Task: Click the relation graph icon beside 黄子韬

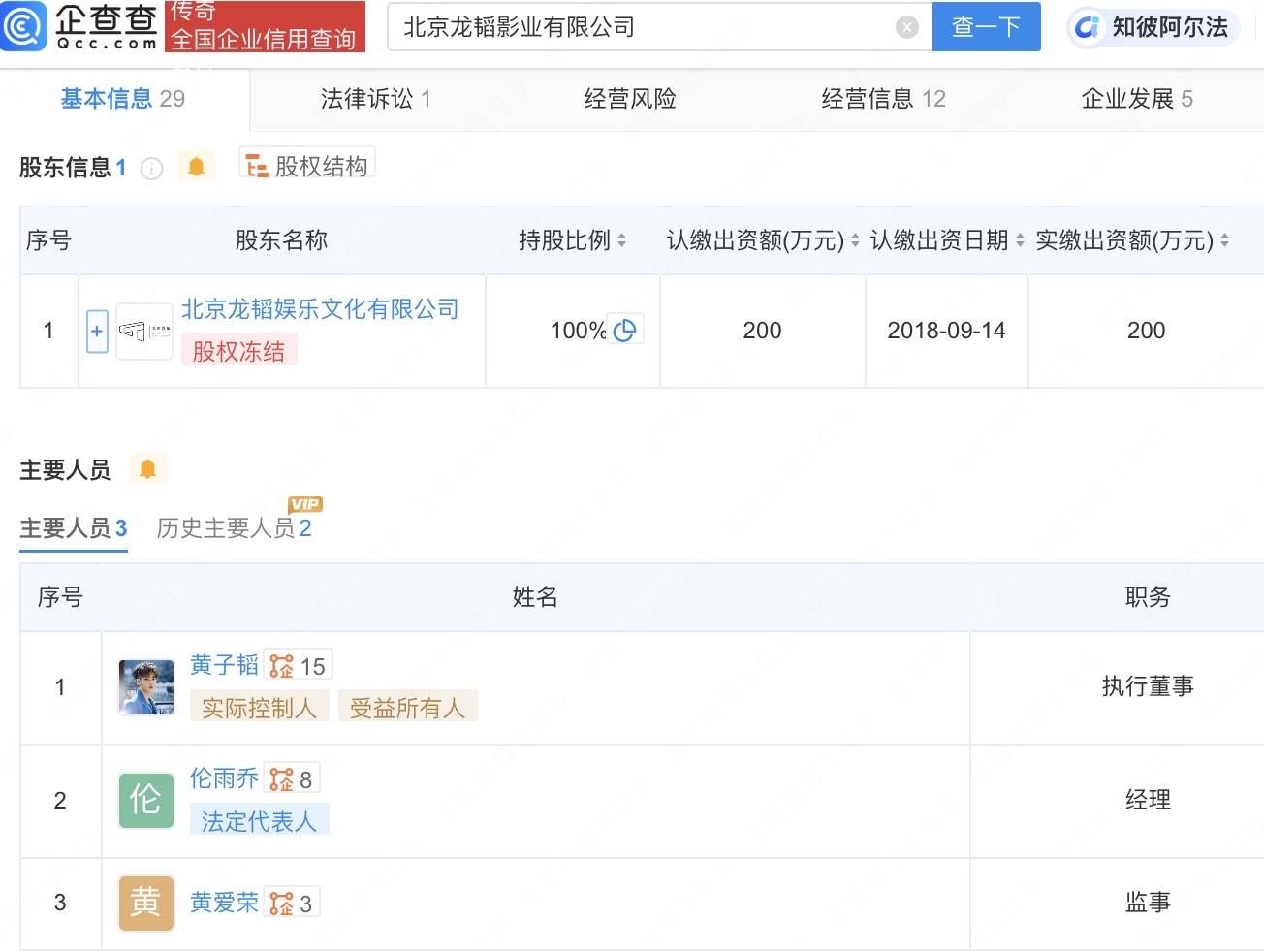Action: [281, 666]
